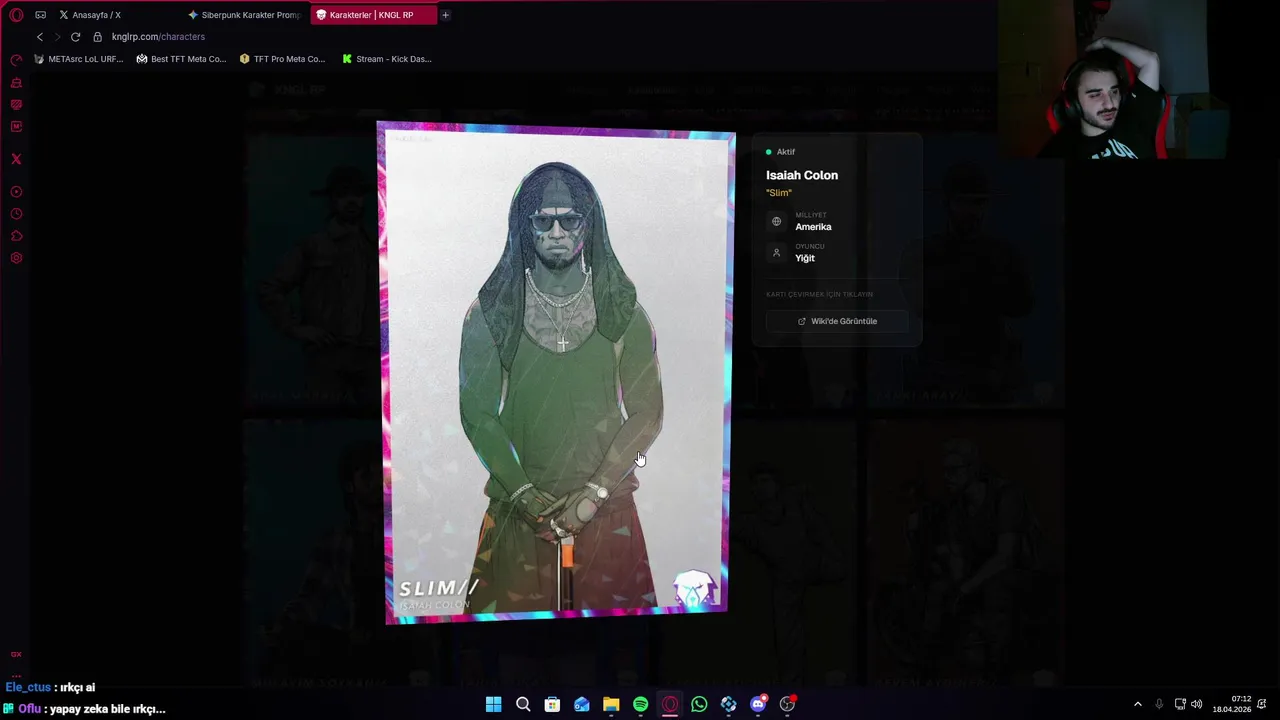1280x720 pixels.
Task: View site security lock icon info
Action: (x=97, y=37)
